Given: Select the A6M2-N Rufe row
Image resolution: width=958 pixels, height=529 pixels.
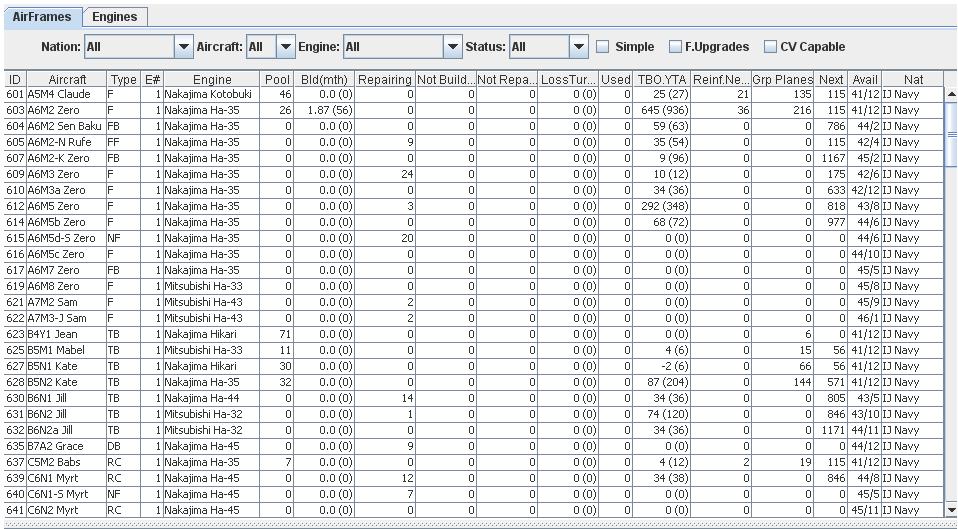Looking at the screenshot, I should coord(474,142).
